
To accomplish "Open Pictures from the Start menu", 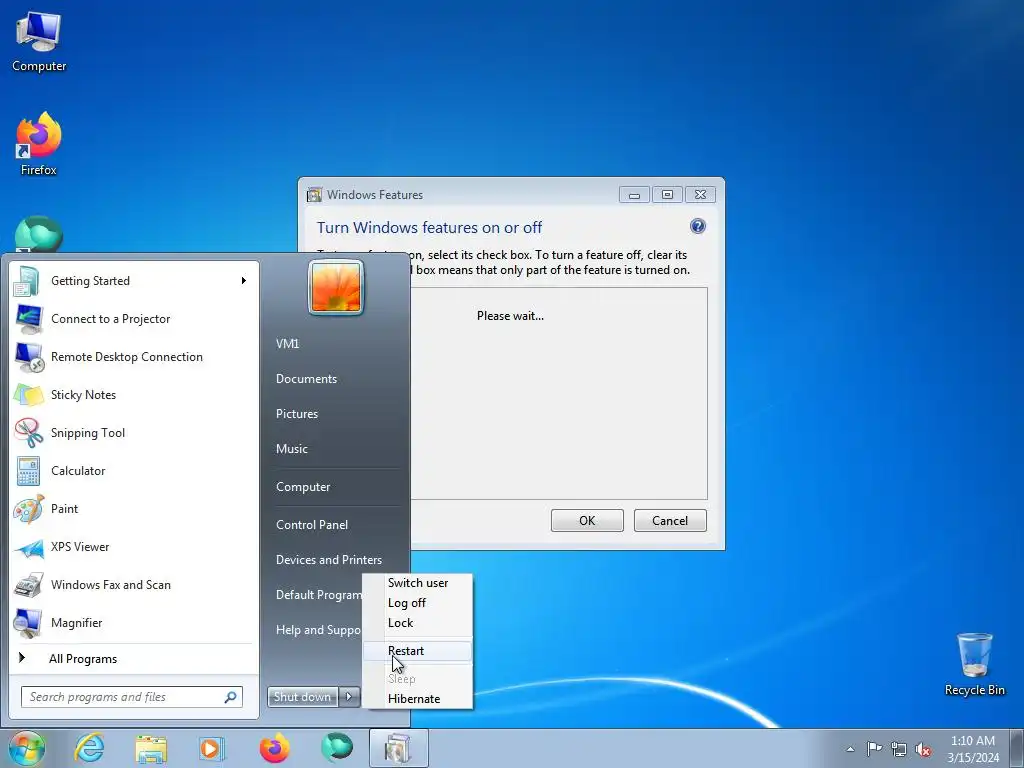I will click(296, 414).
